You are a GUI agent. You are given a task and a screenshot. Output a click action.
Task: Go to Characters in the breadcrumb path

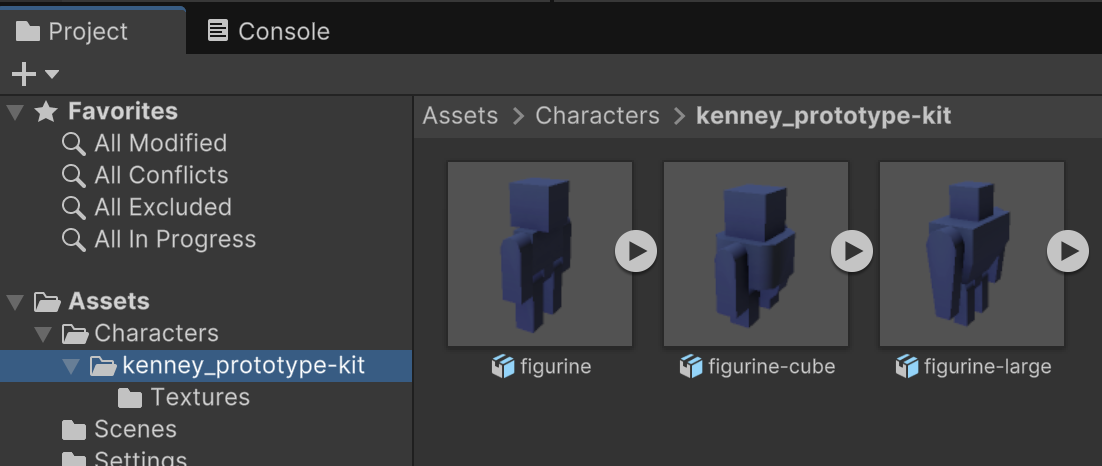[x=597, y=116]
